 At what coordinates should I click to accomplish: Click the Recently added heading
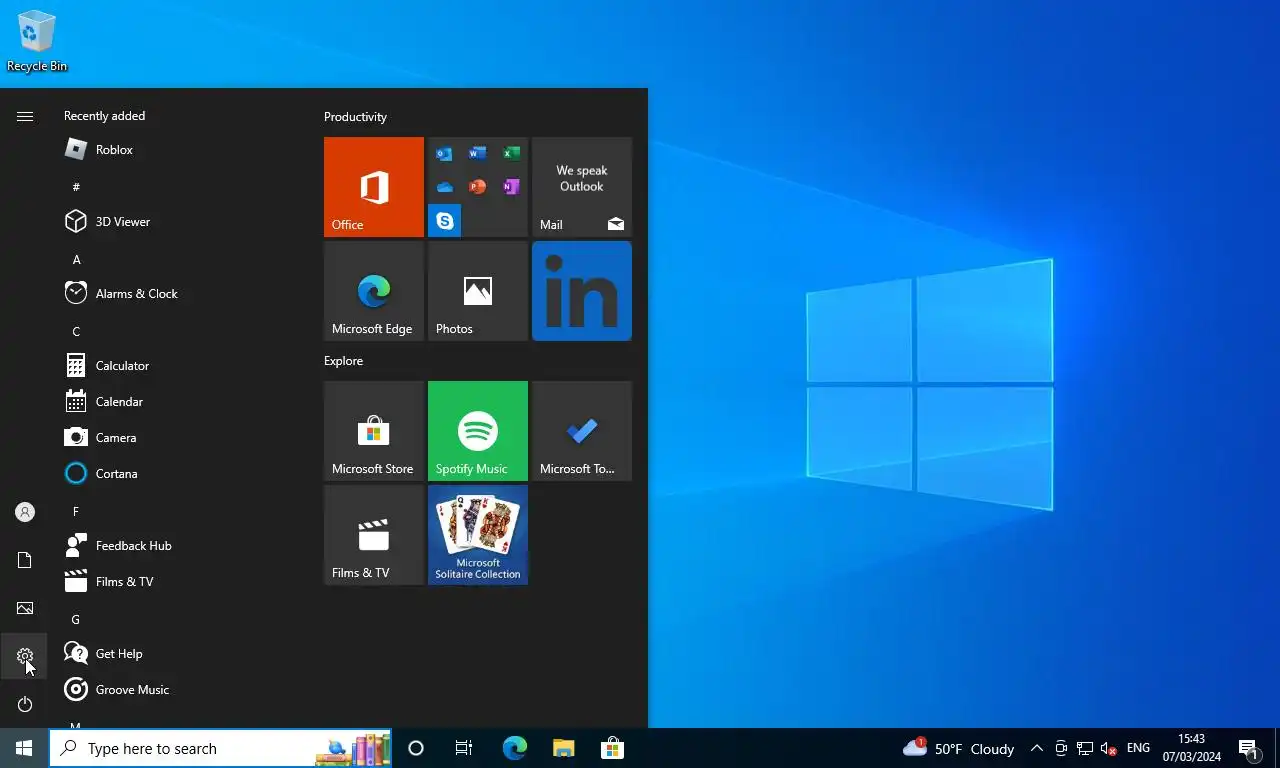[104, 116]
